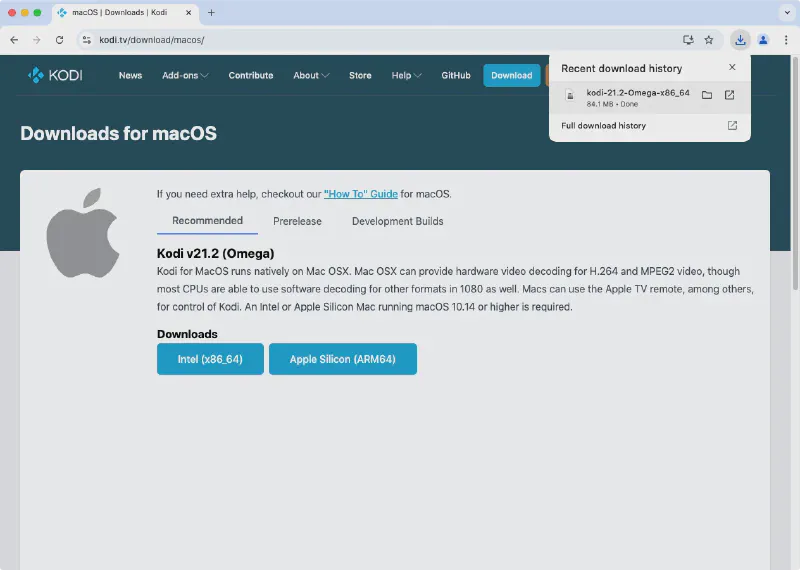This screenshot has height=570, width=800.
Task: Open site information icon in address bar
Action: [x=87, y=40]
